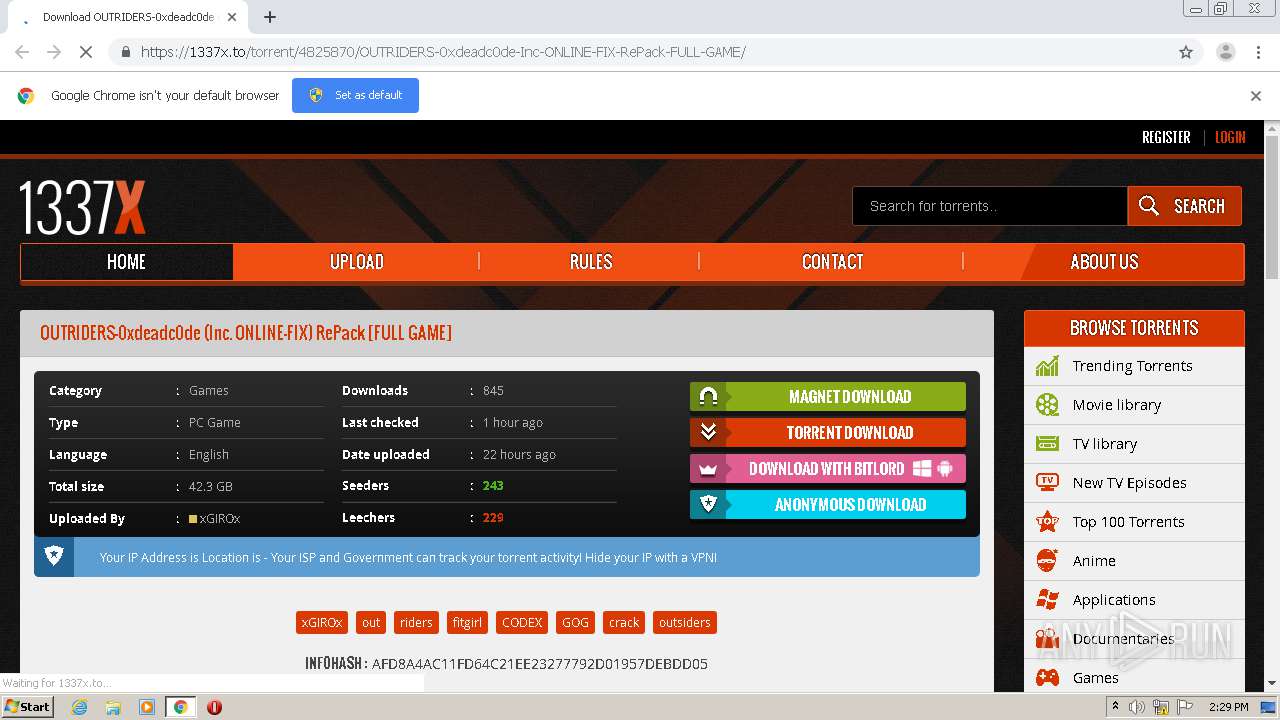This screenshot has height=720, width=1280.
Task: Click the site lock icon in address bar
Action: coord(125,52)
